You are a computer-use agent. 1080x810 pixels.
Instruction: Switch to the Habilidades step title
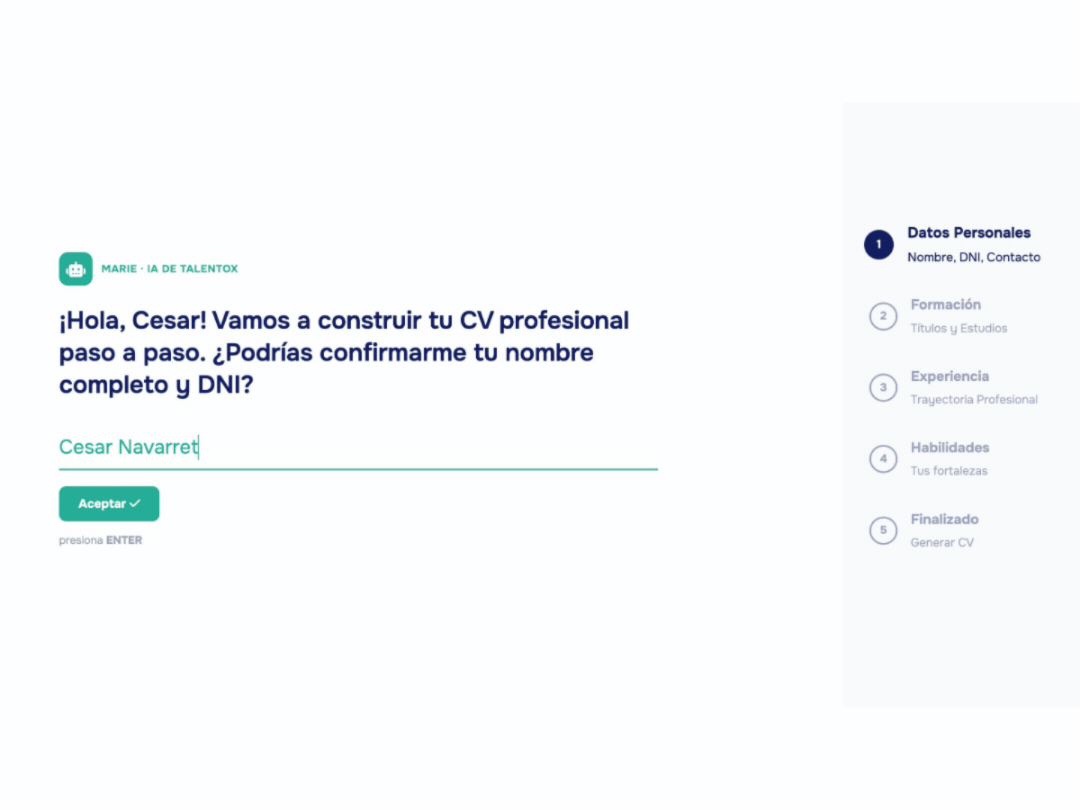tap(949, 447)
